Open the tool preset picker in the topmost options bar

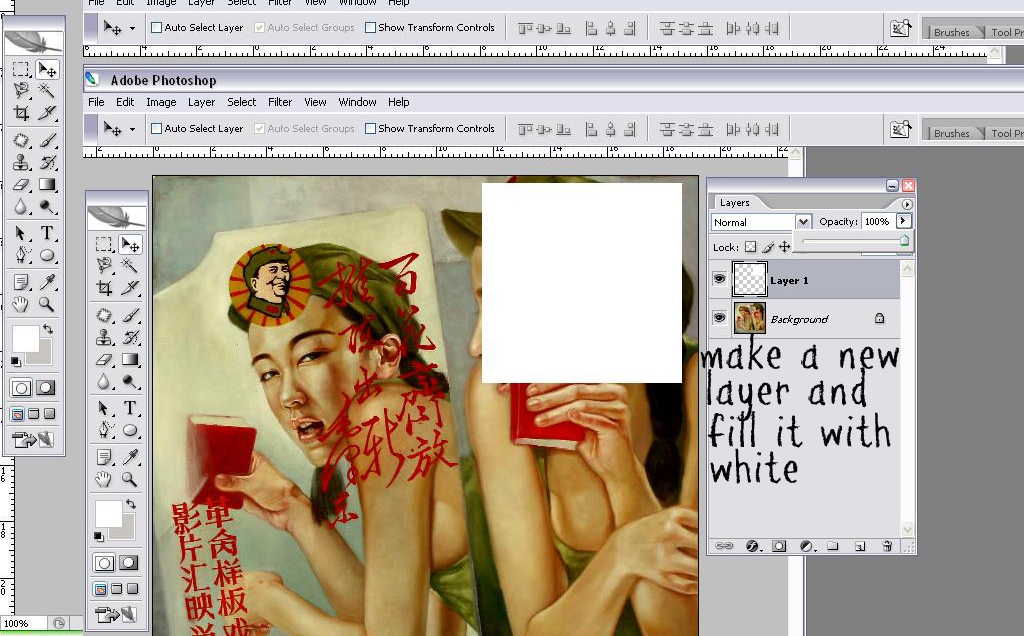click(x=132, y=28)
